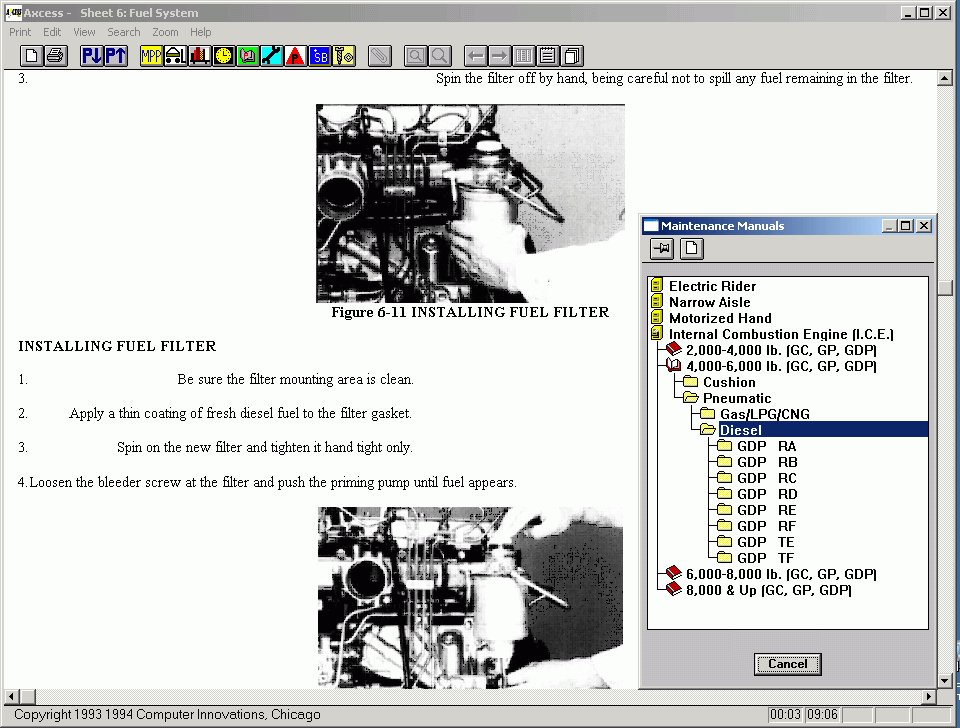Click the vertical scrollbar thumb

pyautogui.click(x=945, y=288)
